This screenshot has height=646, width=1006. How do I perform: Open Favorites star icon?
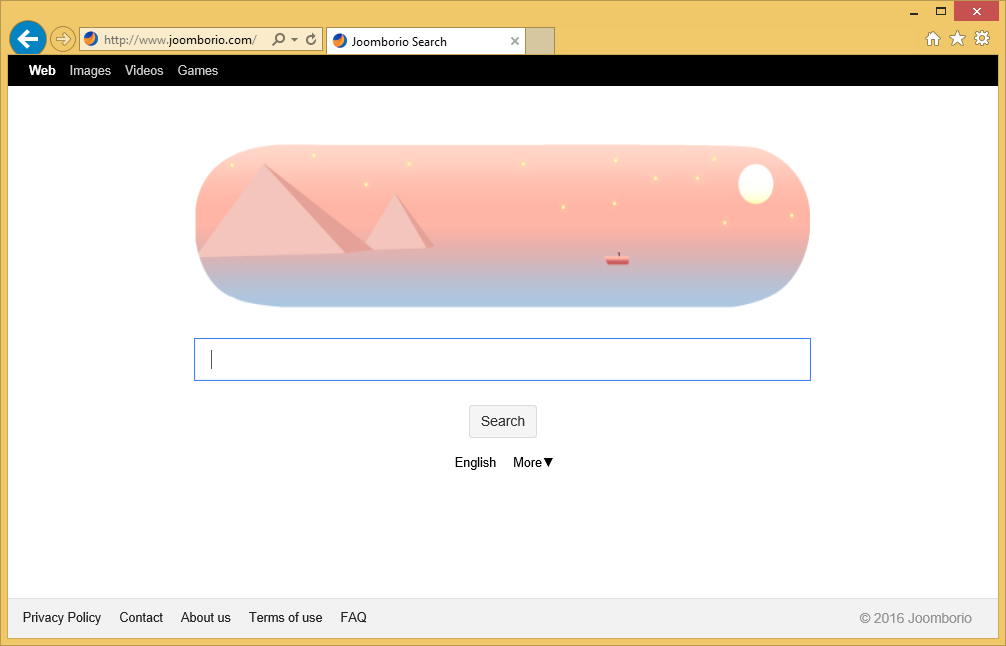point(957,39)
